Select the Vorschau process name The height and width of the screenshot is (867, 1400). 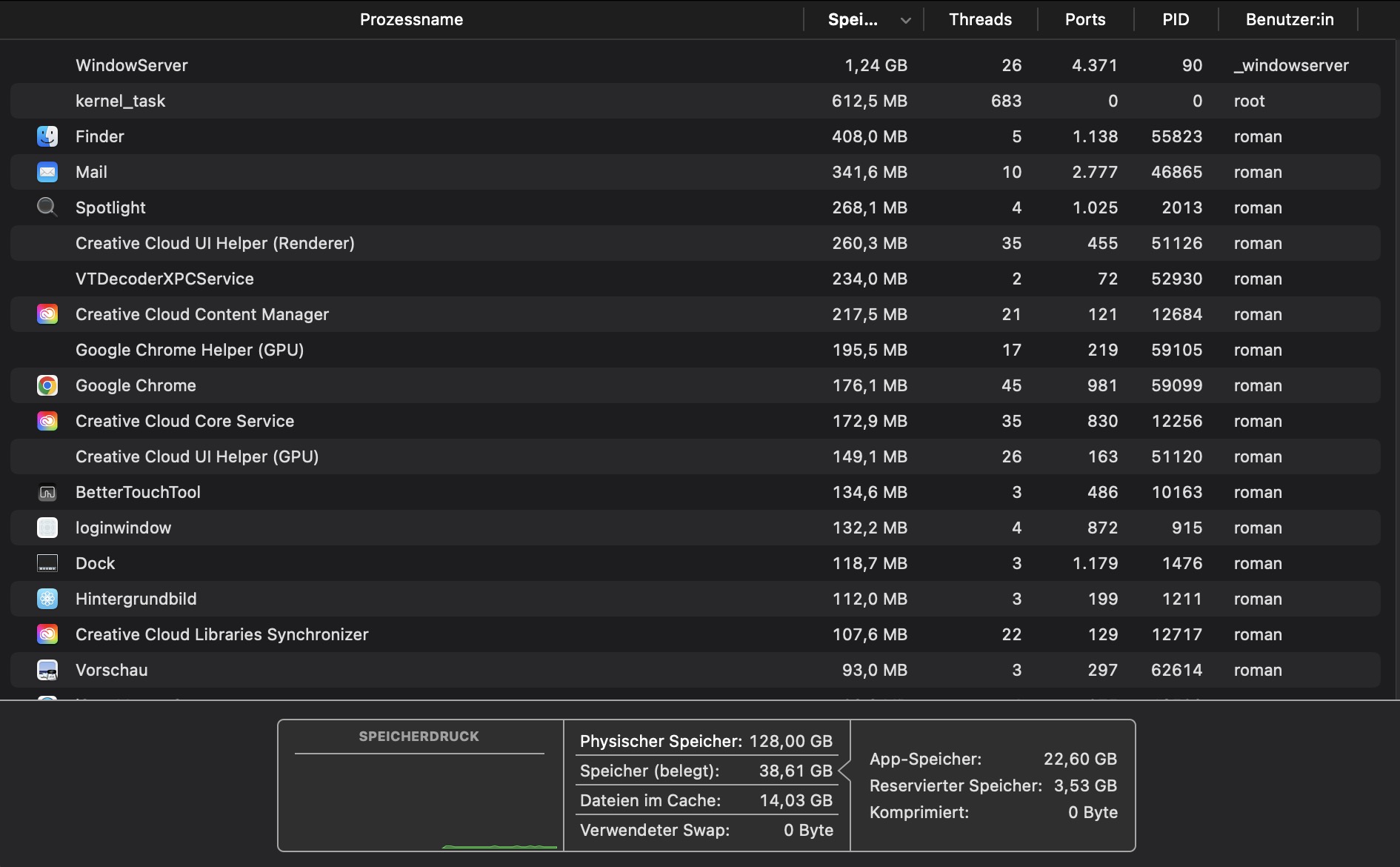[111, 670]
